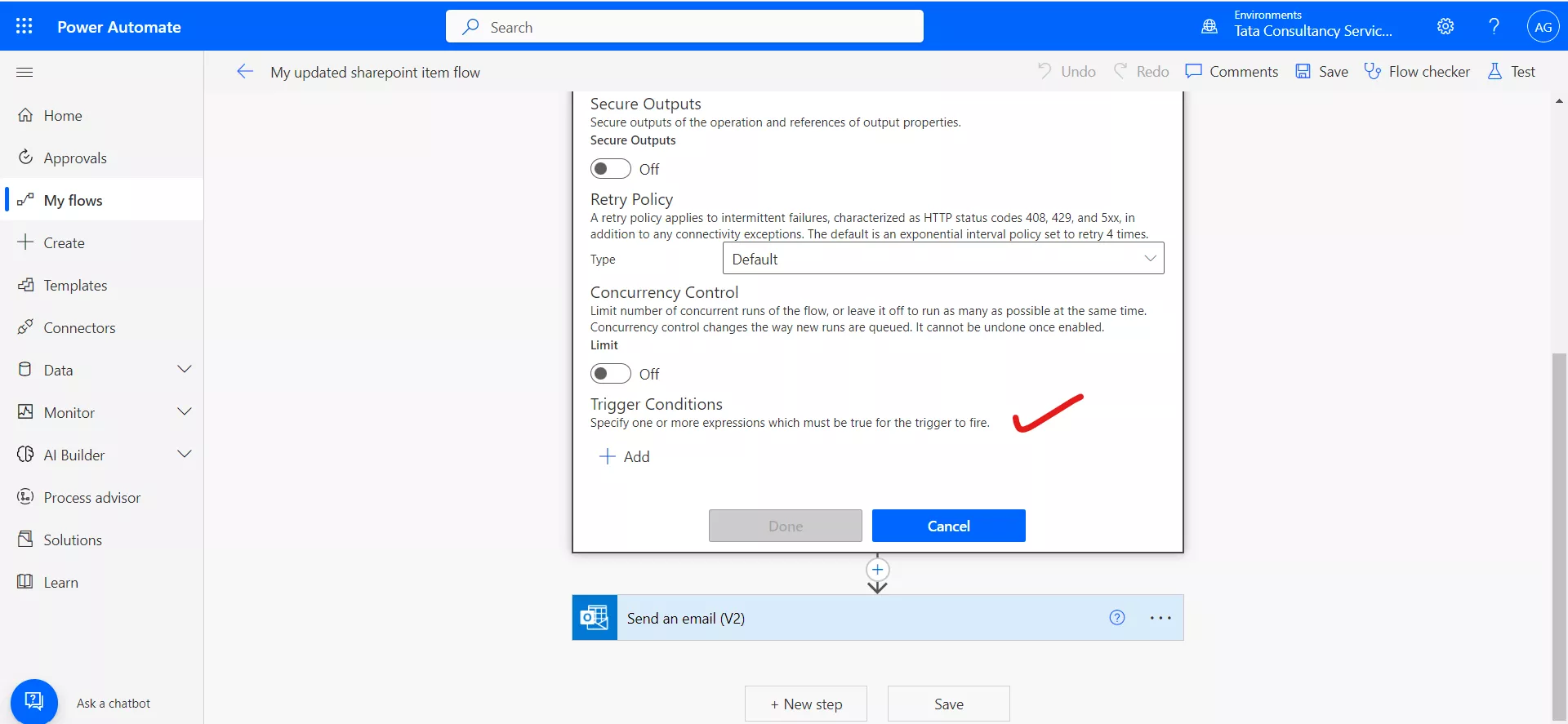This screenshot has width=1568, height=724.
Task: Open Approvals in sidebar
Action: pos(101,158)
